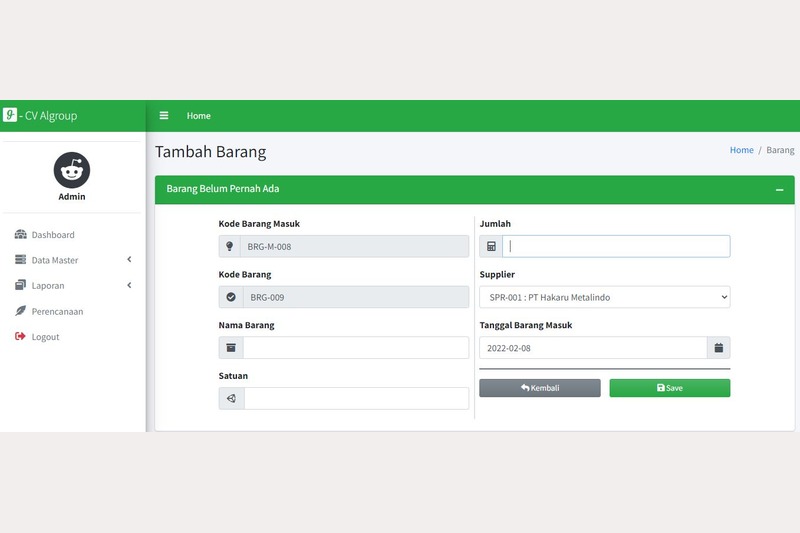Screen dimensions: 800x533
Task: Click the check-circle icon beside Kode Barang
Action: [x=231, y=297]
